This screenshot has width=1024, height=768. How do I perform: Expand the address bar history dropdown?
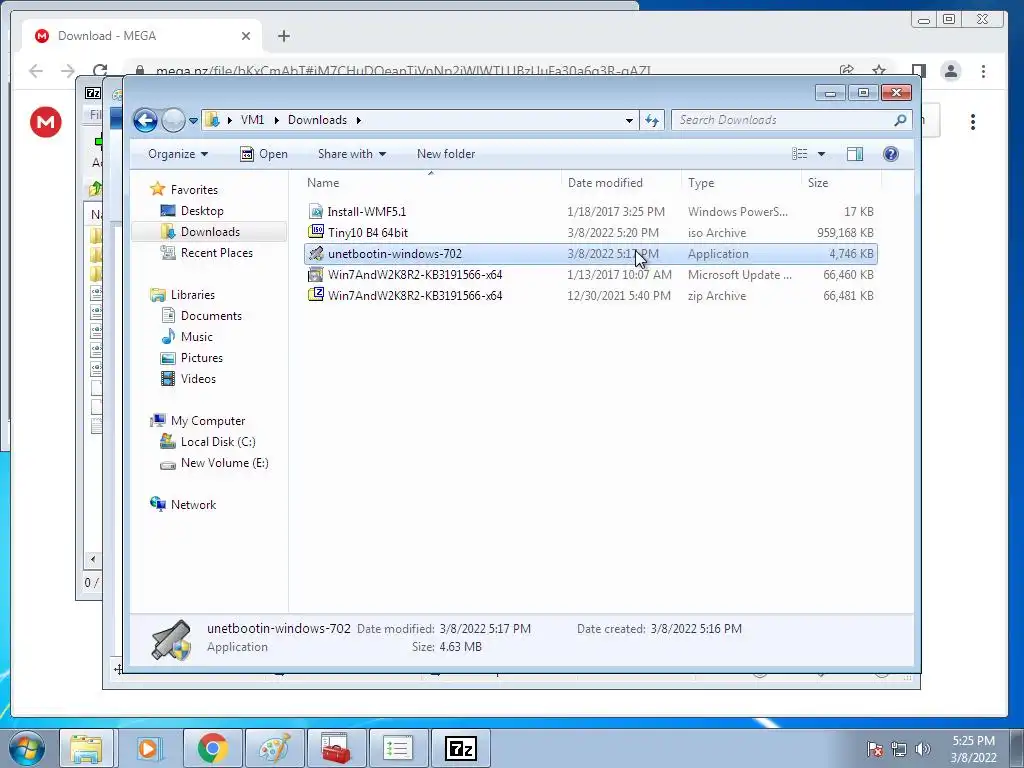(x=629, y=121)
